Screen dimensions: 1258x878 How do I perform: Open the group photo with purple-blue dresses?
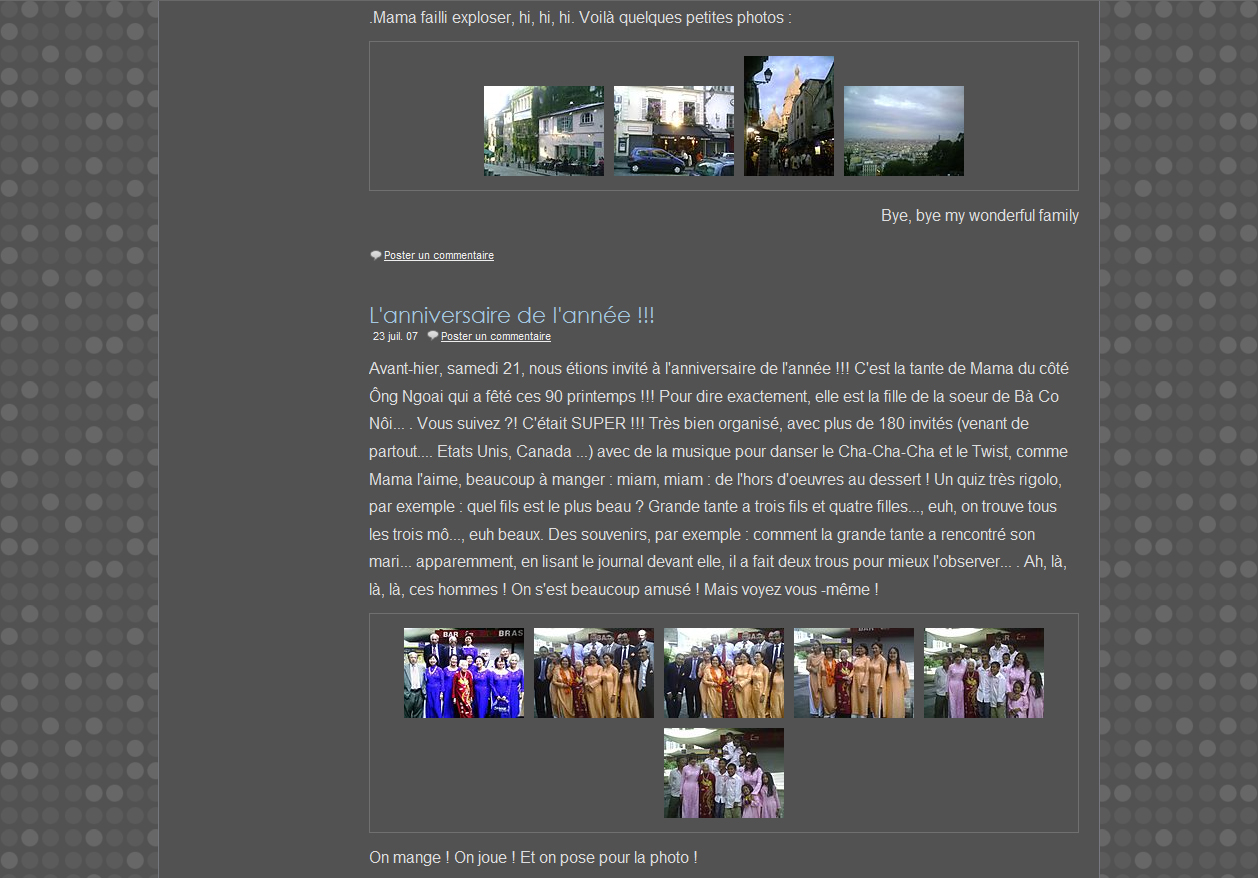pos(463,673)
